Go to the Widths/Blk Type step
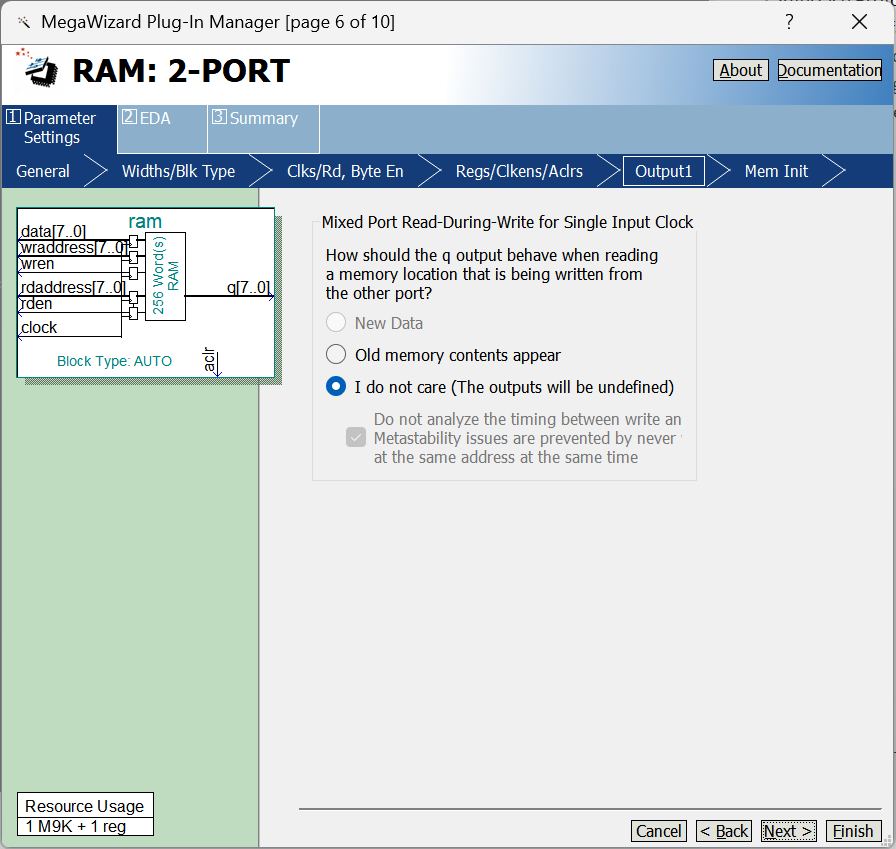Viewport: 896px width, 849px height. tap(178, 171)
